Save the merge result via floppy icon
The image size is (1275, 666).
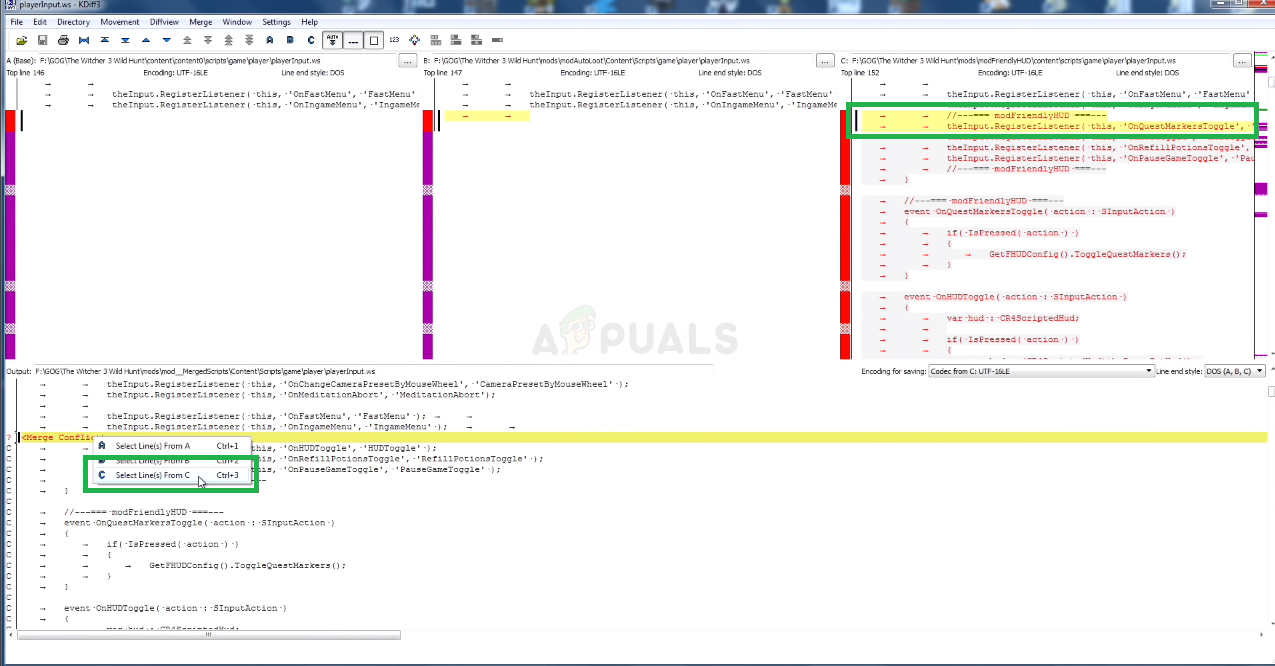42,40
